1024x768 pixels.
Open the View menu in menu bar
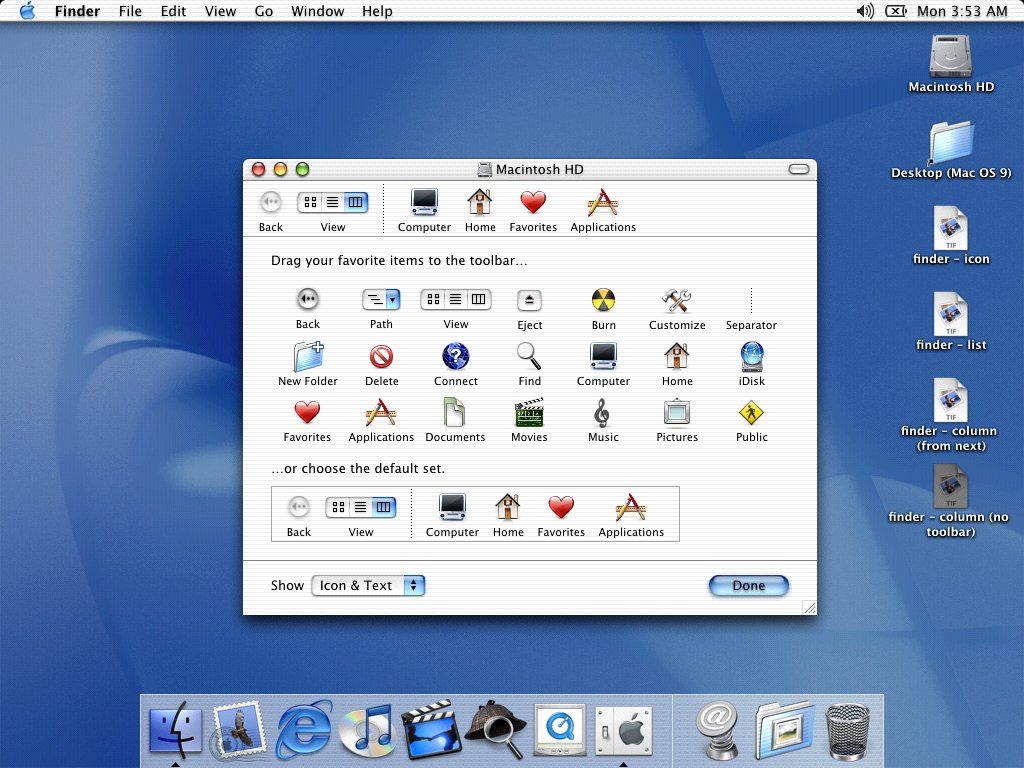pyautogui.click(x=220, y=11)
